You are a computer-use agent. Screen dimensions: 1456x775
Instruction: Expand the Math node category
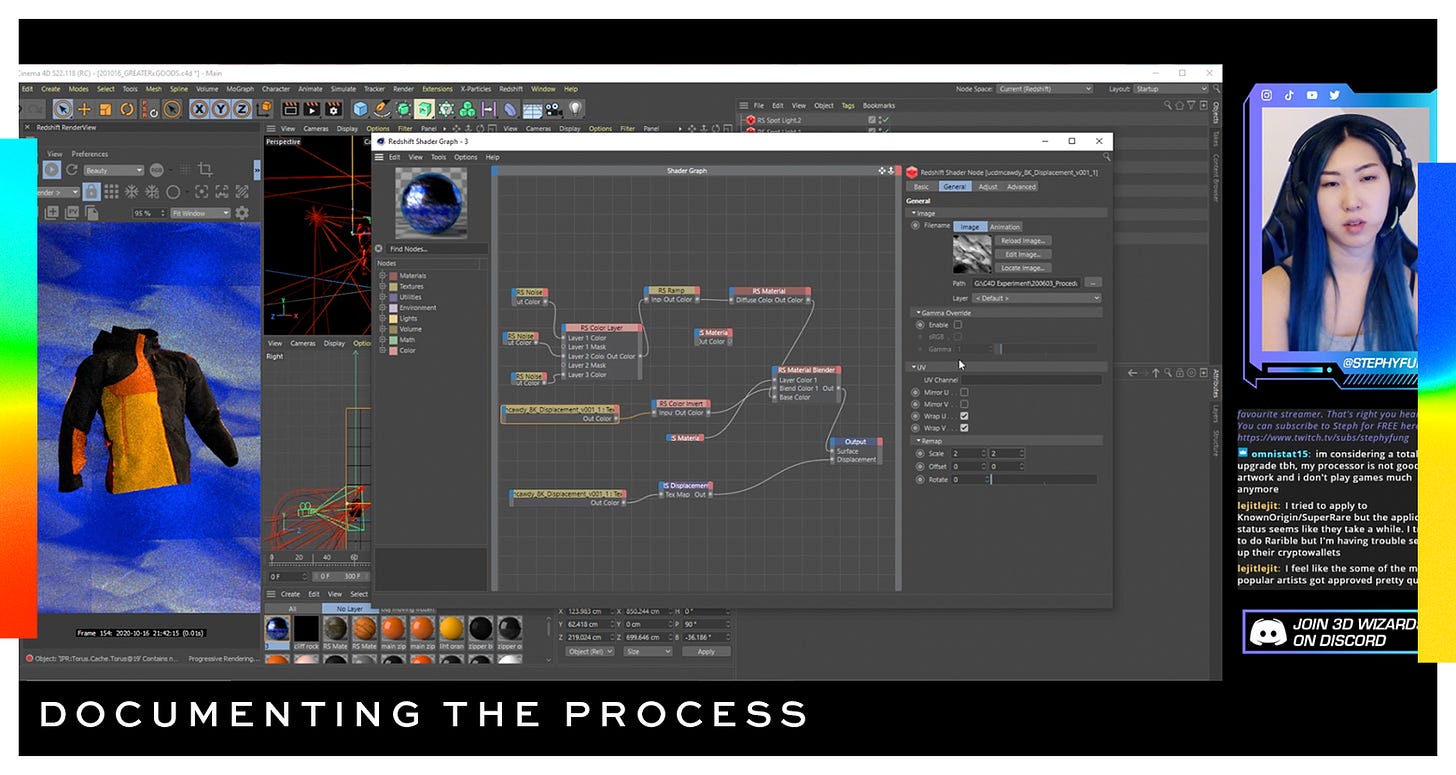382,340
